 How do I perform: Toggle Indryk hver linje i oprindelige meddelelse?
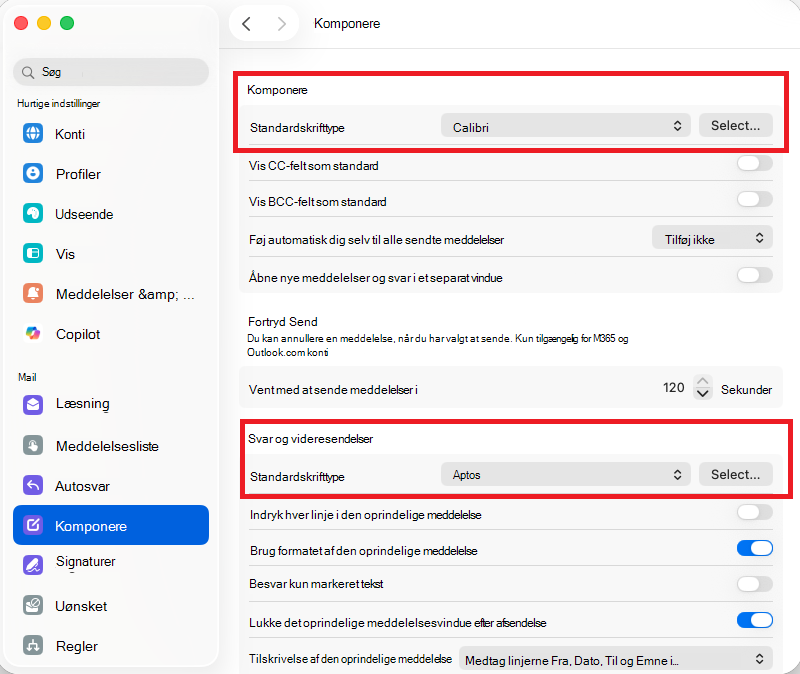coord(755,512)
